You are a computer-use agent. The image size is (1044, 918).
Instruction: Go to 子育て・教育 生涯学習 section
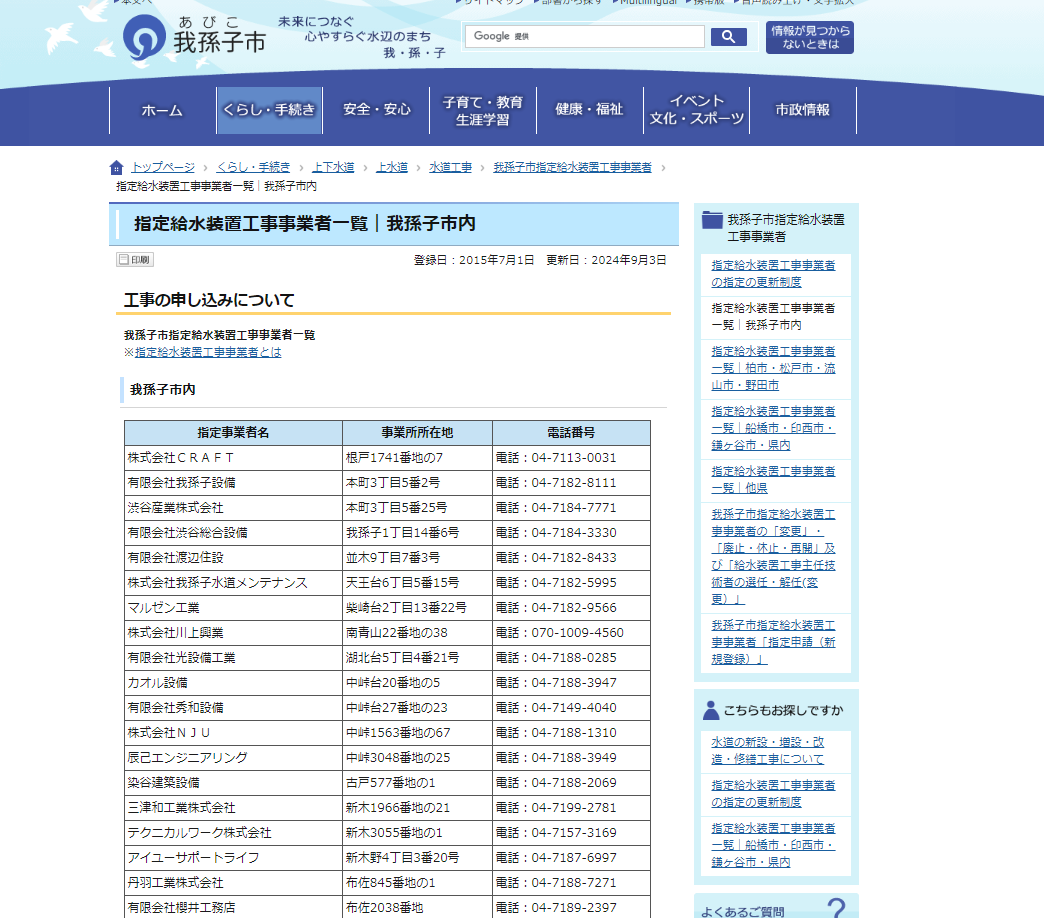(482, 110)
